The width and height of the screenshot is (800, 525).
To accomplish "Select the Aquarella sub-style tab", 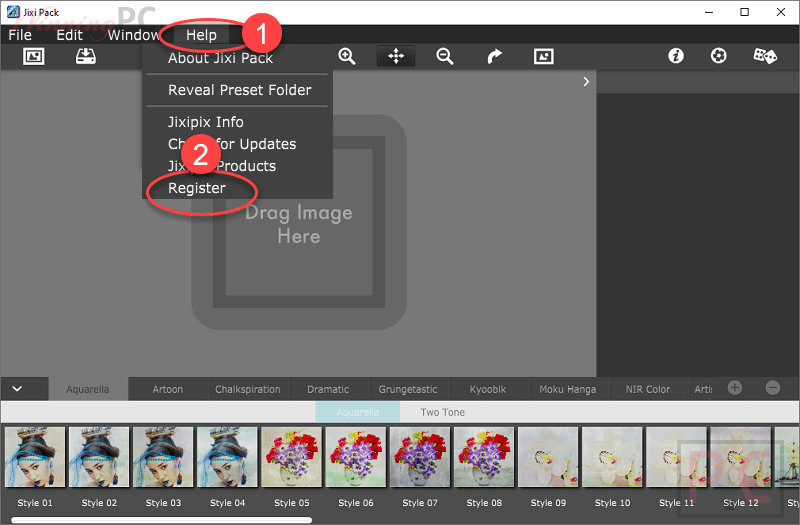I will click(x=358, y=412).
